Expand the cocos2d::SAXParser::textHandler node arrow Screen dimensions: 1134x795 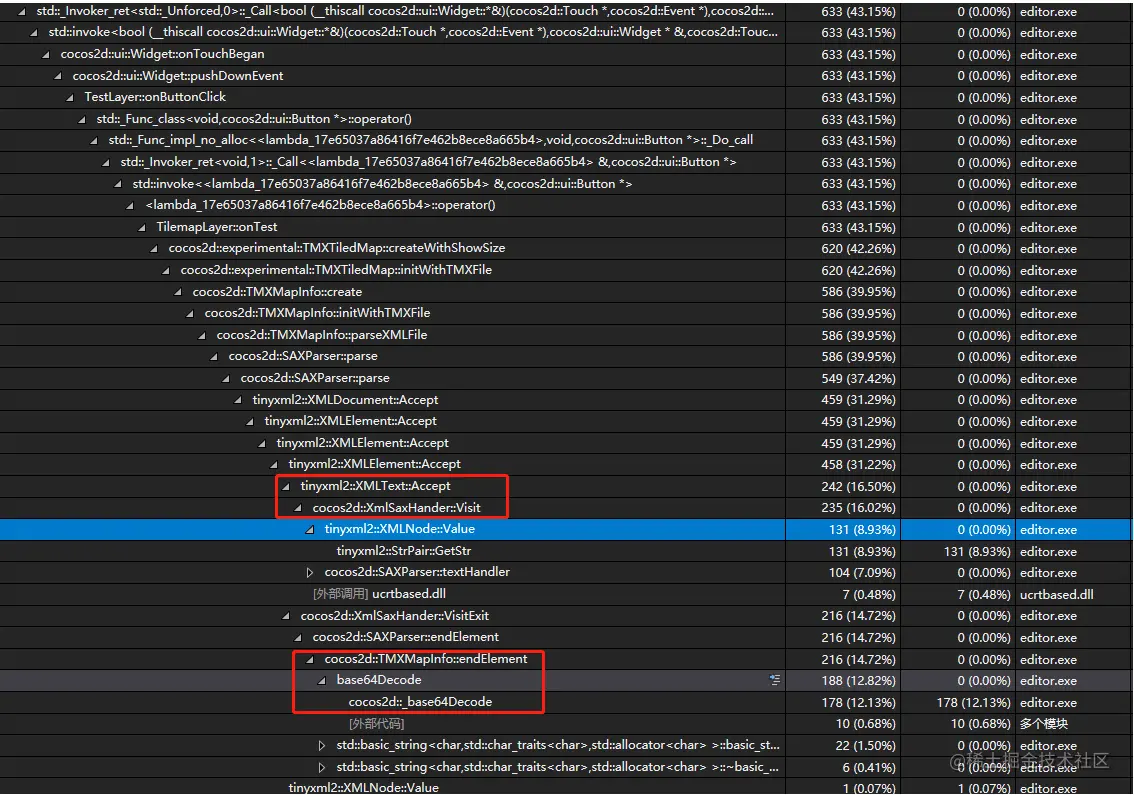click(310, 572)
